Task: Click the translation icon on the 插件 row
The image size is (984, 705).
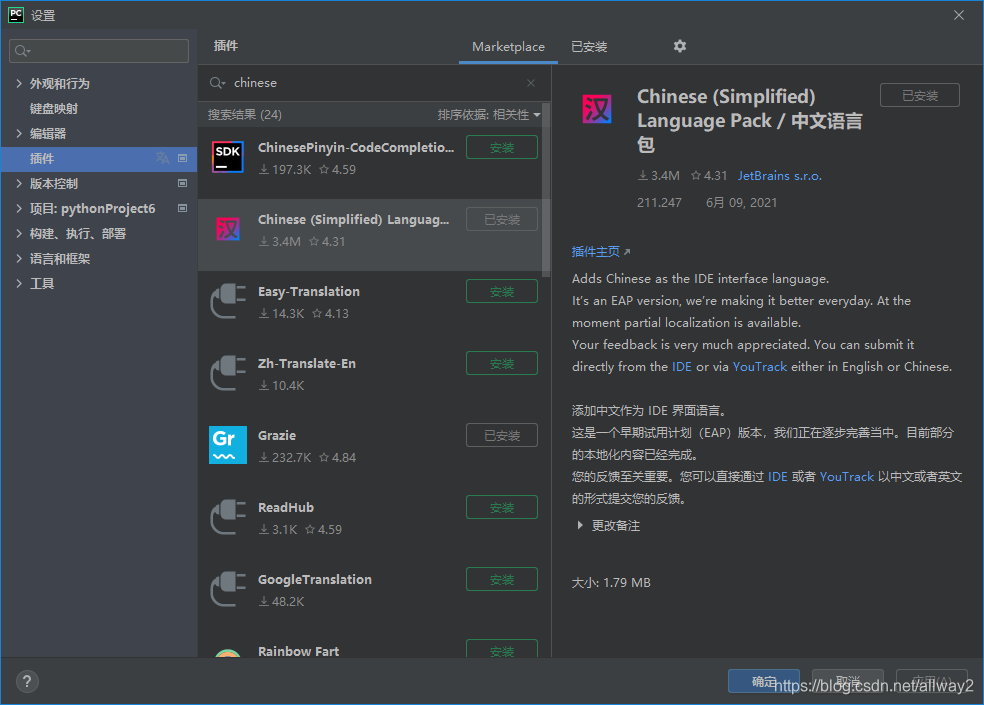Action: pos(163,158)
